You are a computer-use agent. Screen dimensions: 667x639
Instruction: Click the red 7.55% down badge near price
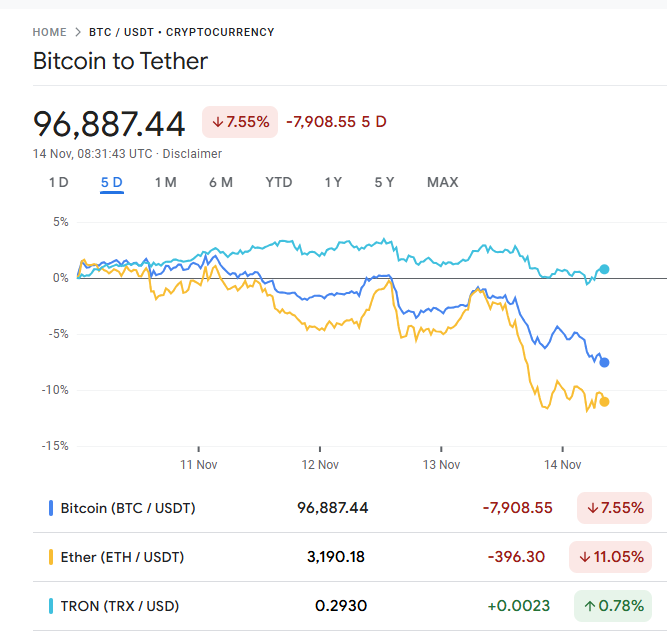tap(240, 122)
